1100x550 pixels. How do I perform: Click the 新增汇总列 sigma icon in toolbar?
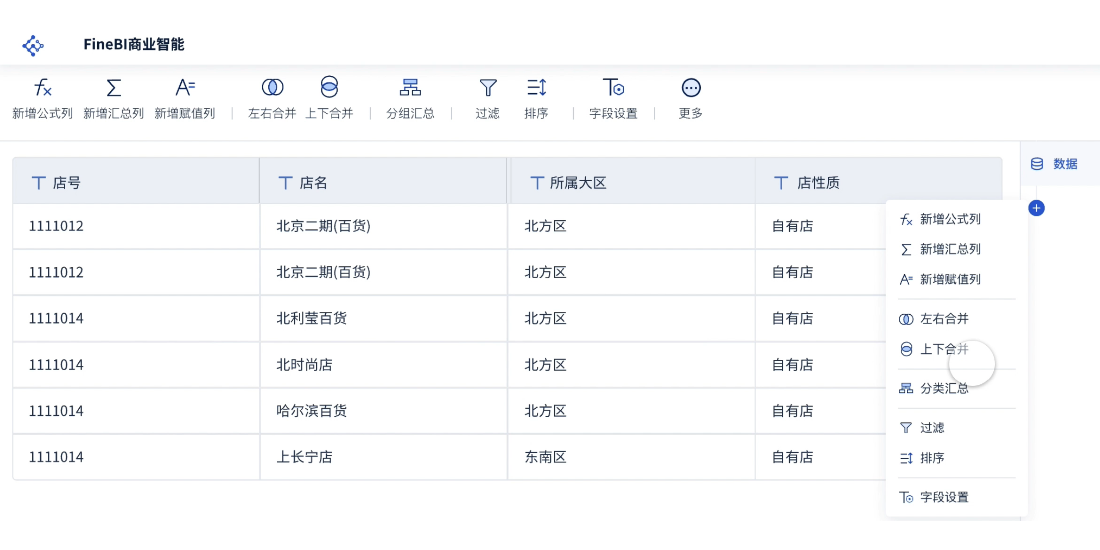click(x=113, y=88)
